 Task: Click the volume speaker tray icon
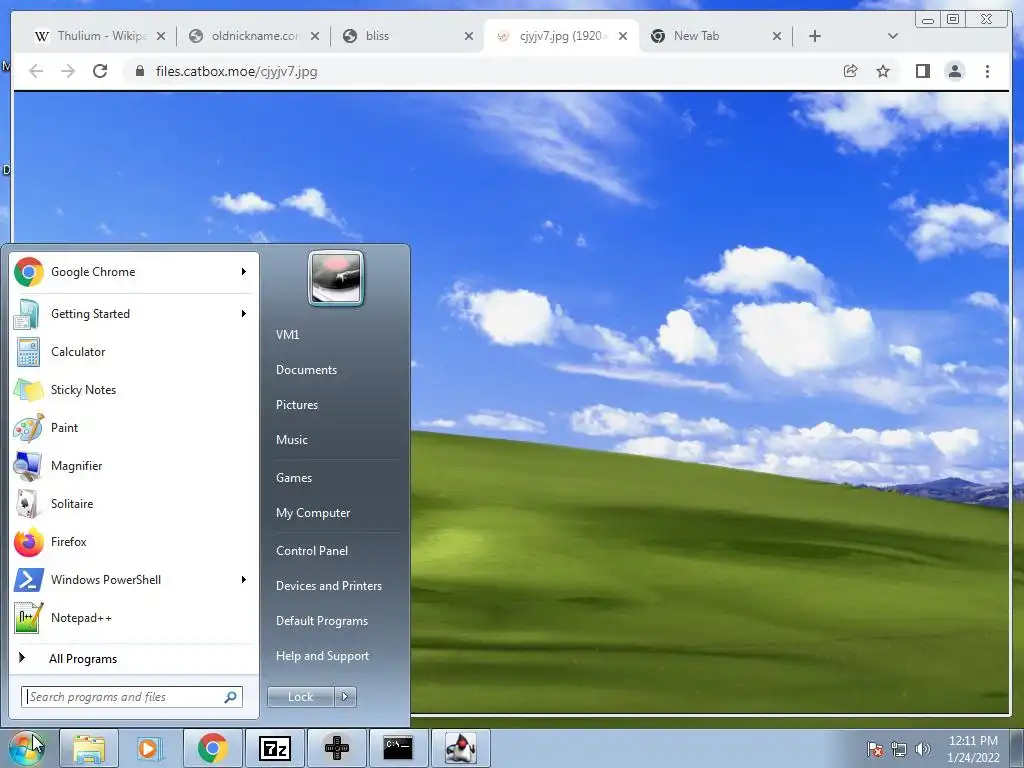[923, 749]
